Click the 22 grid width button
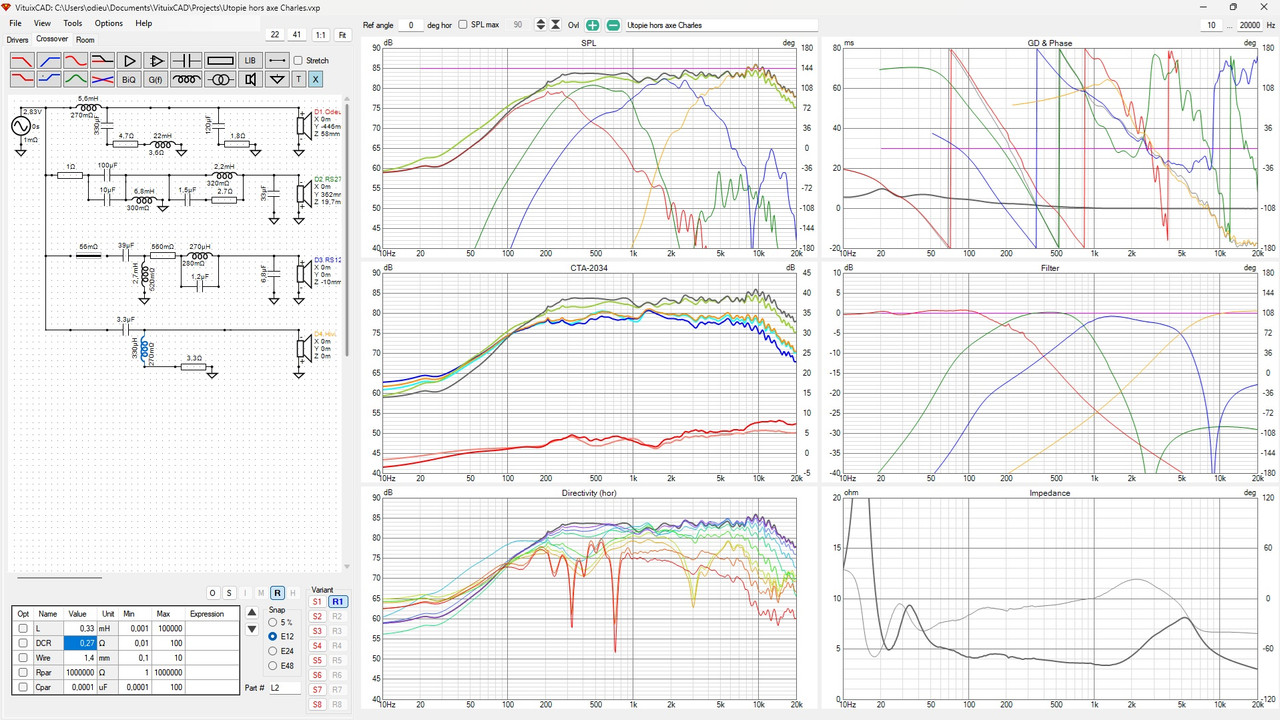This screenshot has height=720, width=1280. point(275,35)
